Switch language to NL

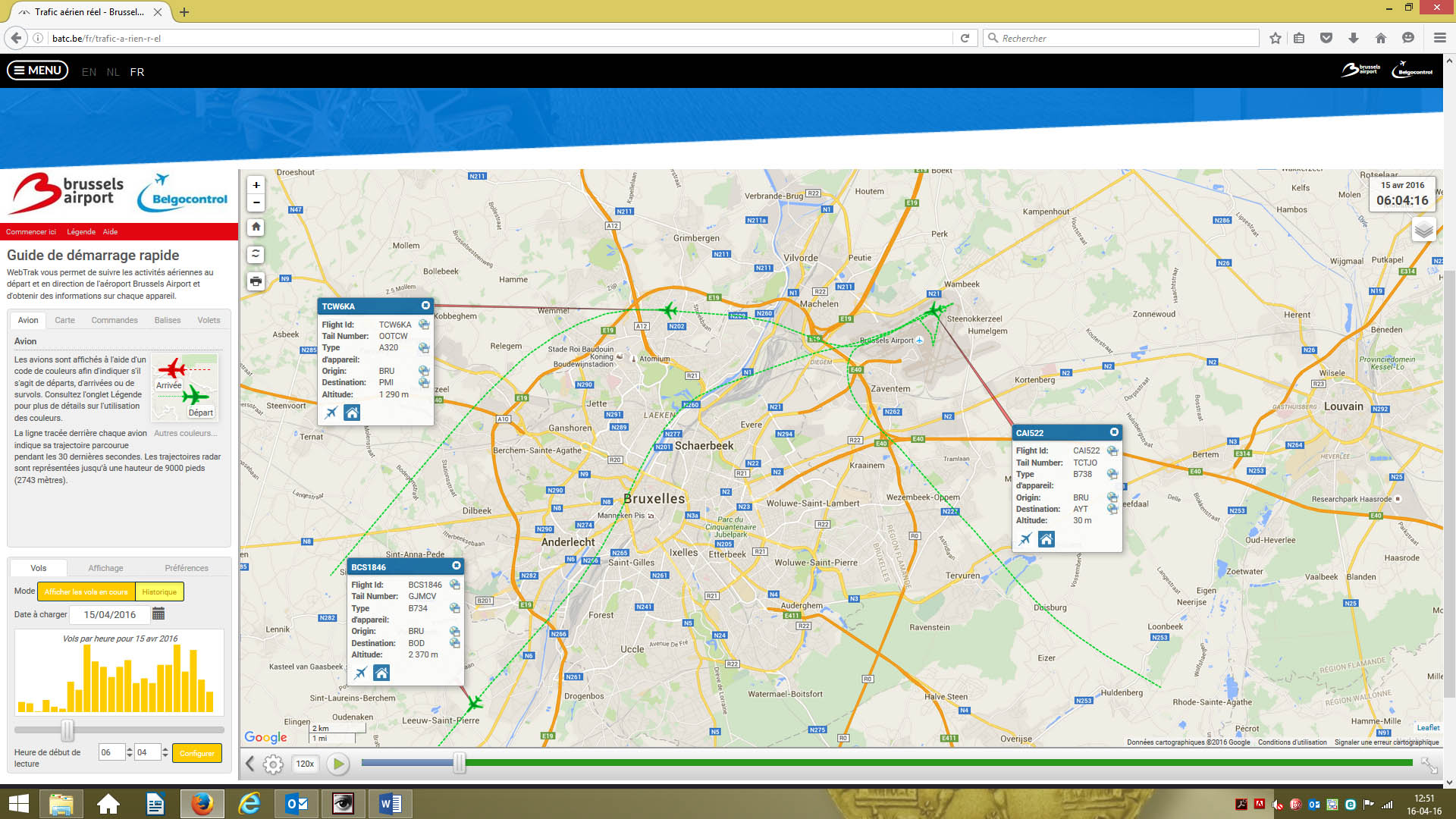pos(113,72)
